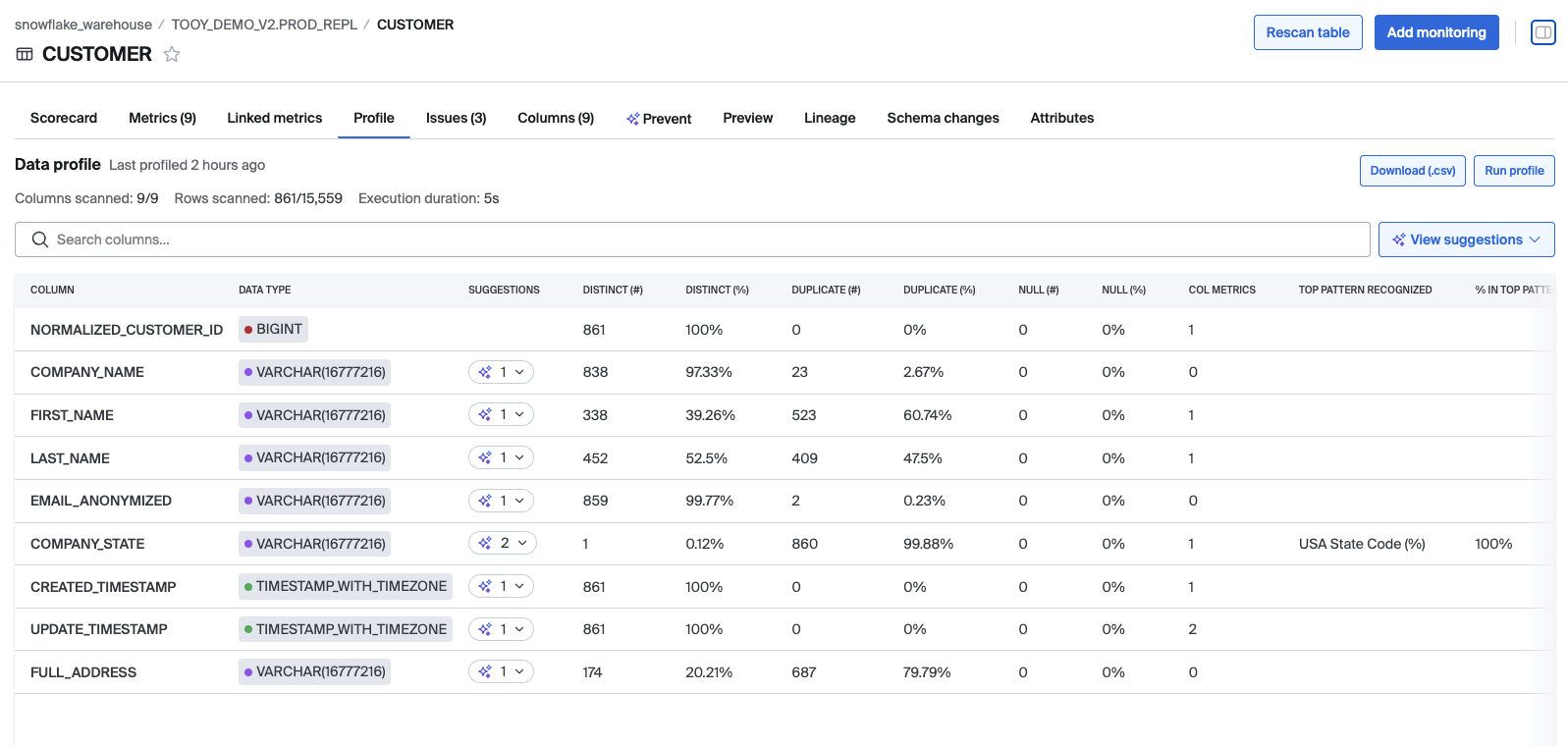Click the DUPLICATE (%) column header

(x=940, y=291)
